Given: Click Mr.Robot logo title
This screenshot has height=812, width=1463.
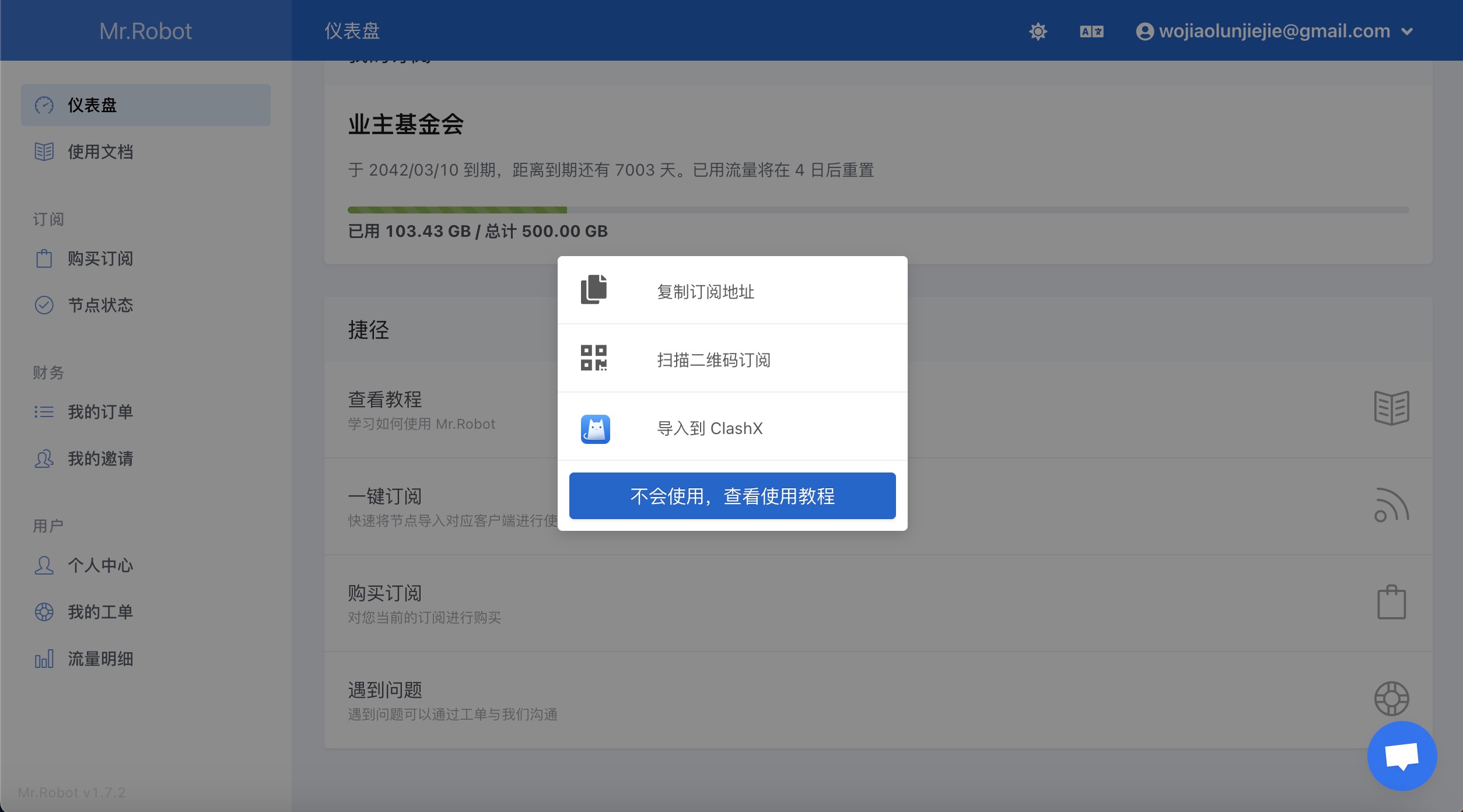Looking at the screenshot, I should (x=145, y=31).
